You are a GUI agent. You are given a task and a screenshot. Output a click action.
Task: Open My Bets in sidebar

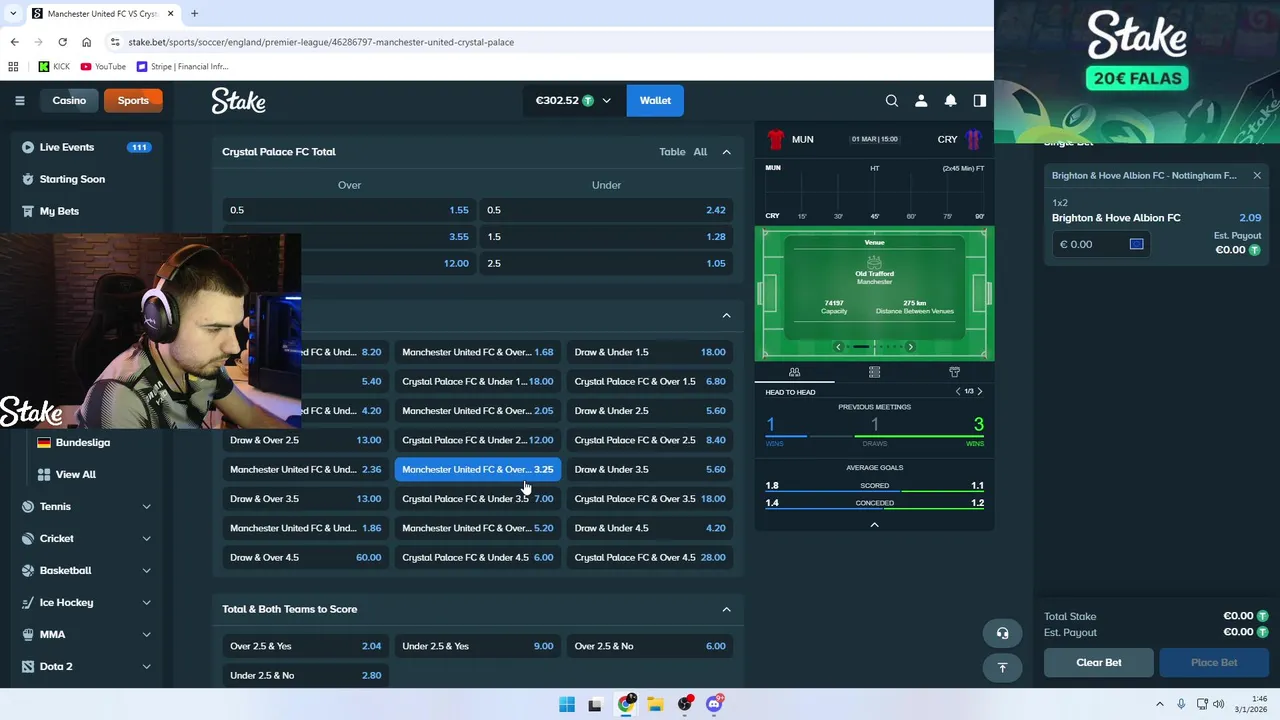59,211
